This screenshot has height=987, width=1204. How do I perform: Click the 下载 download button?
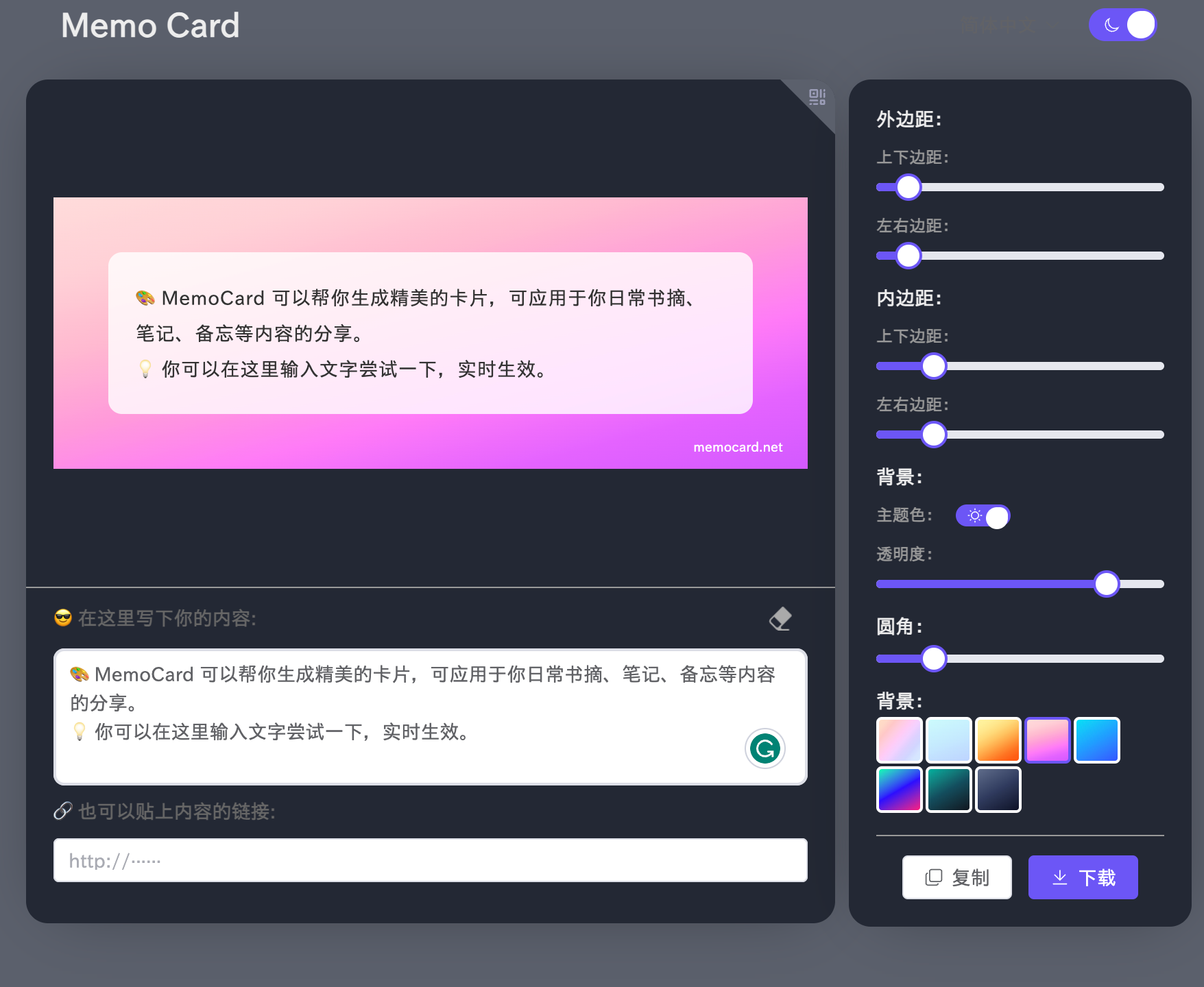1083,877
